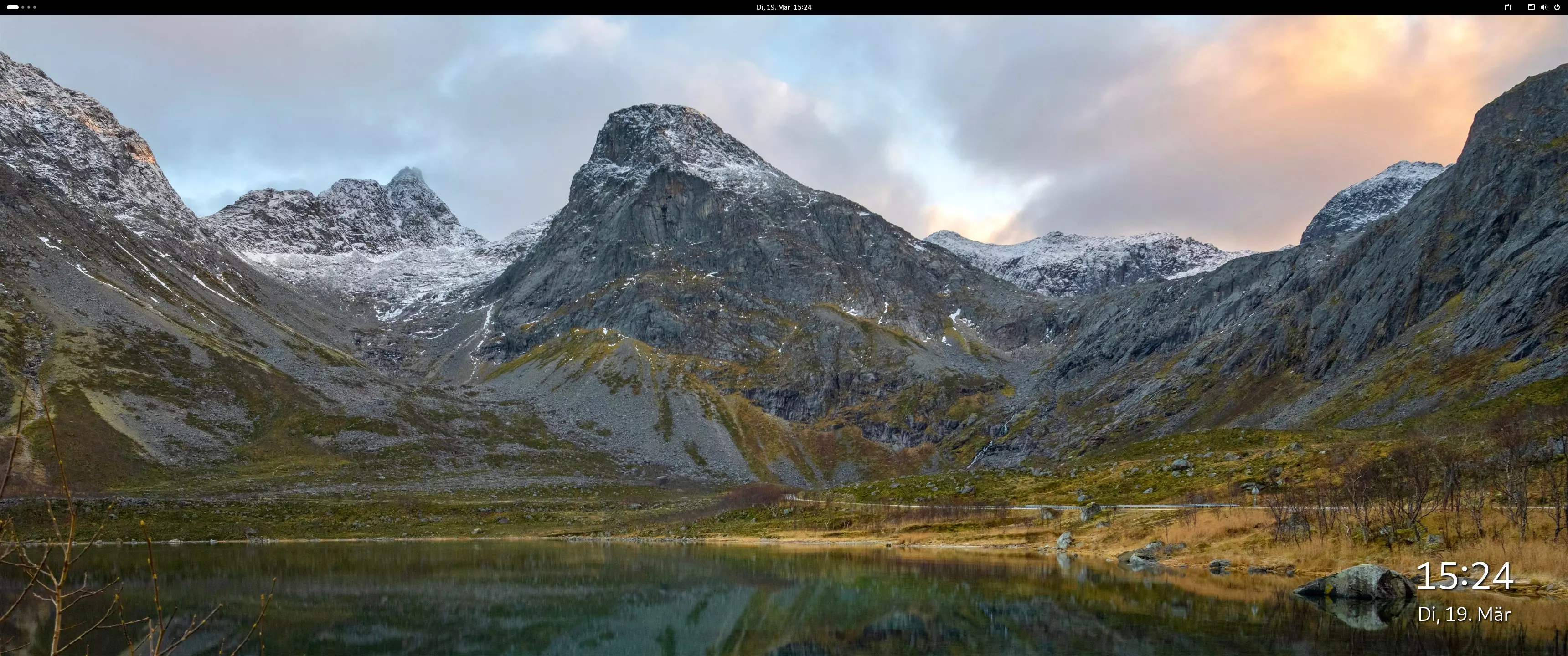The height and width of the screenshot is (656, 1568).
Task: Open the clipboard indicator in top bar
Action: 1508,7
